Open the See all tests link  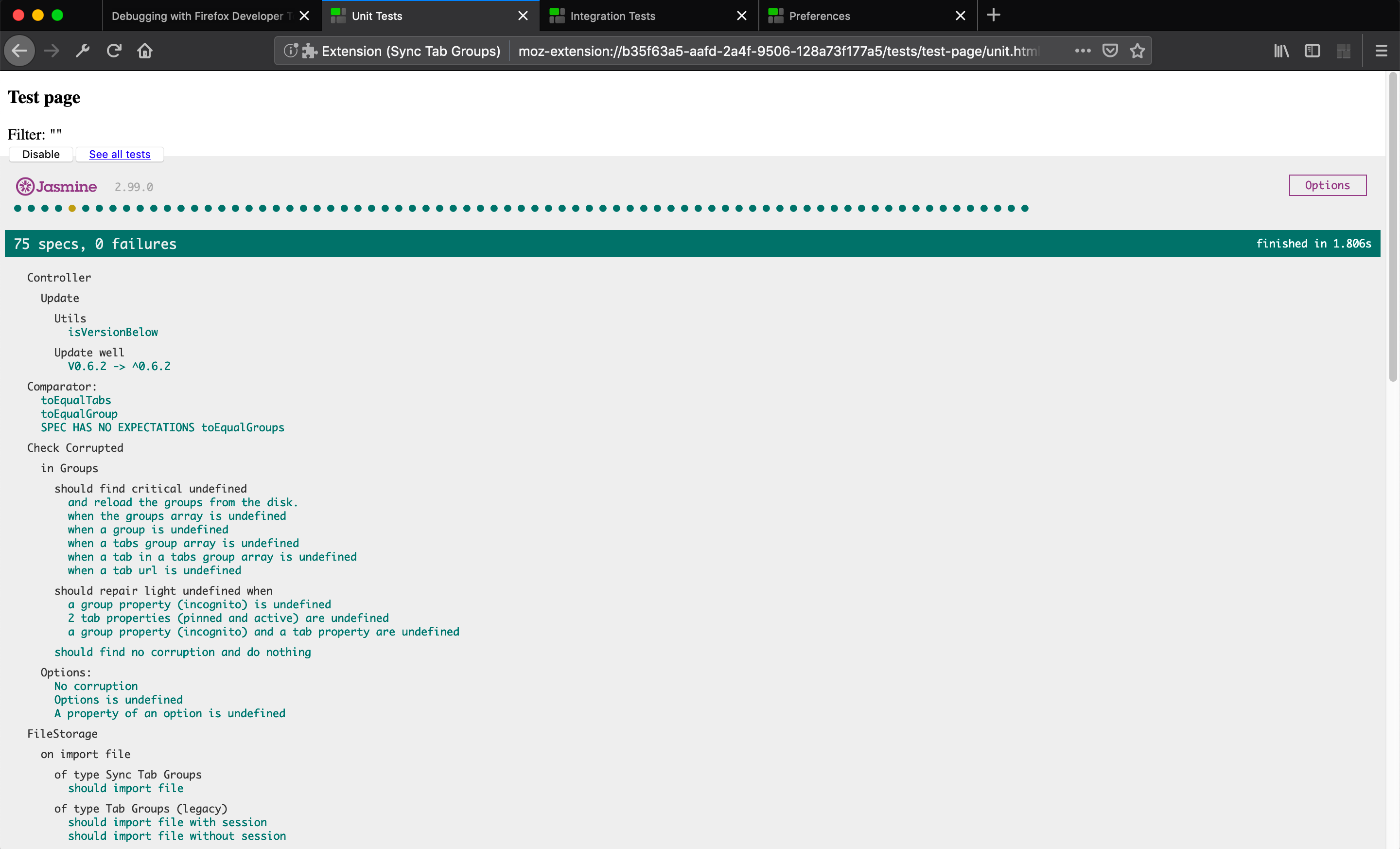tap(120, 155)
